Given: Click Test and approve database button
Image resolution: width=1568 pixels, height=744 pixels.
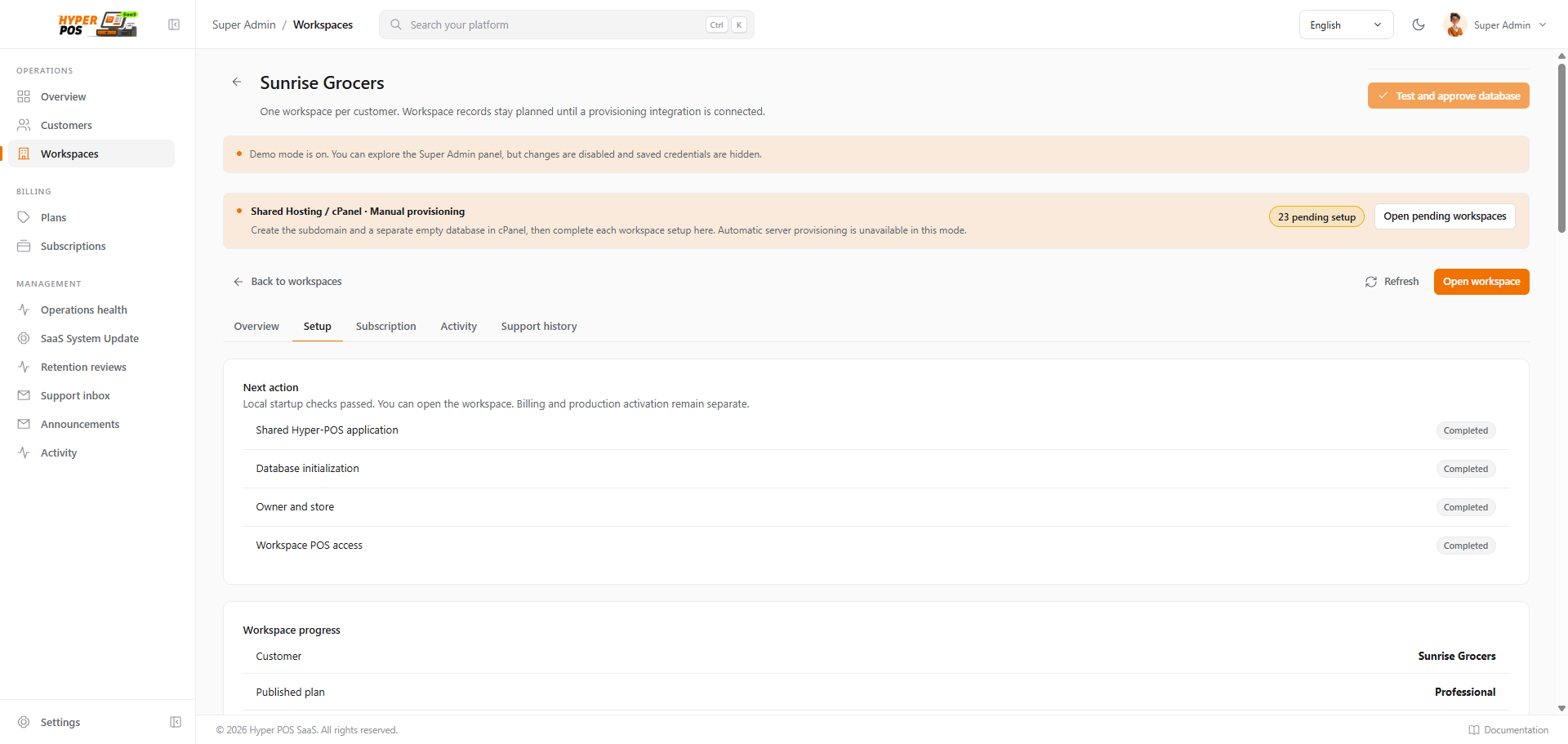Looking at the screenshot, I should click(x=1449, y=96).
